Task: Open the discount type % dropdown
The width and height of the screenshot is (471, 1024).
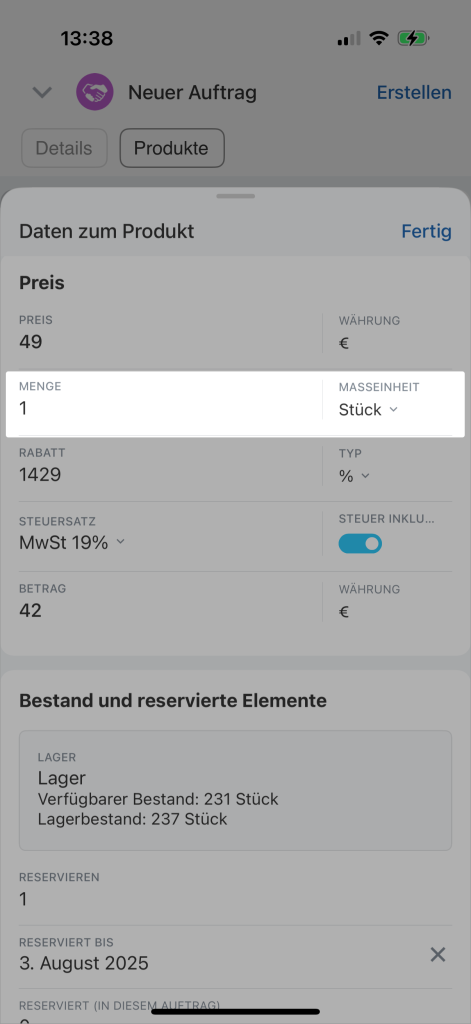Action: pos(354,476)
